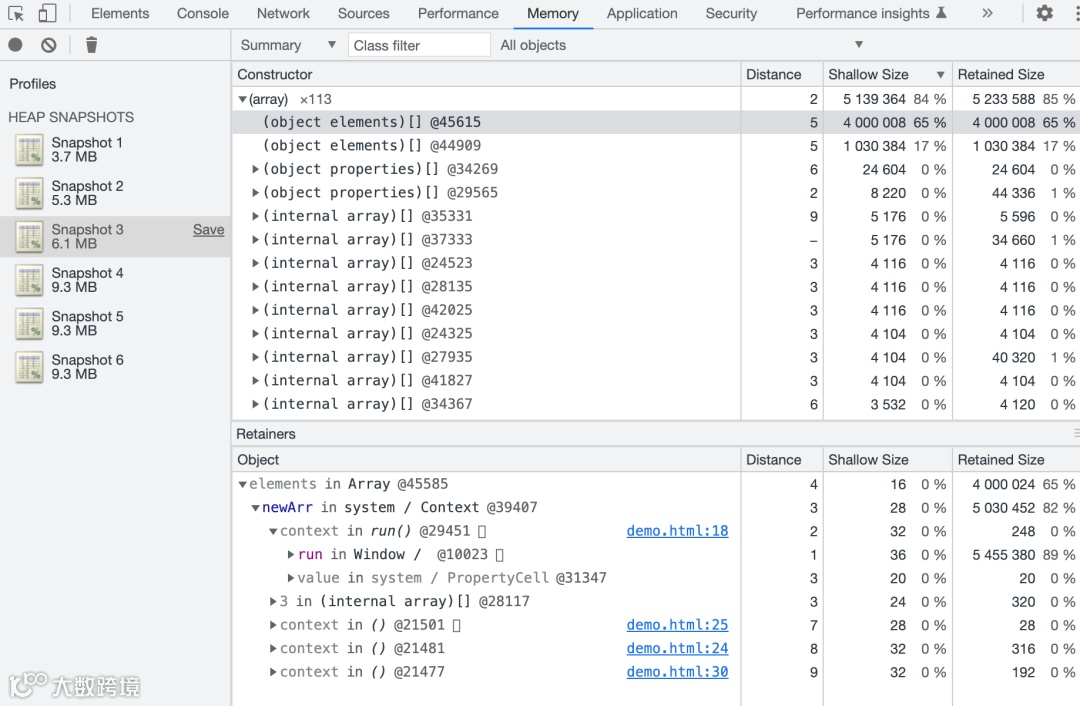Click the Class filter input field
1080x706 pixels.
pyautogui.click(x=419, y=45)
